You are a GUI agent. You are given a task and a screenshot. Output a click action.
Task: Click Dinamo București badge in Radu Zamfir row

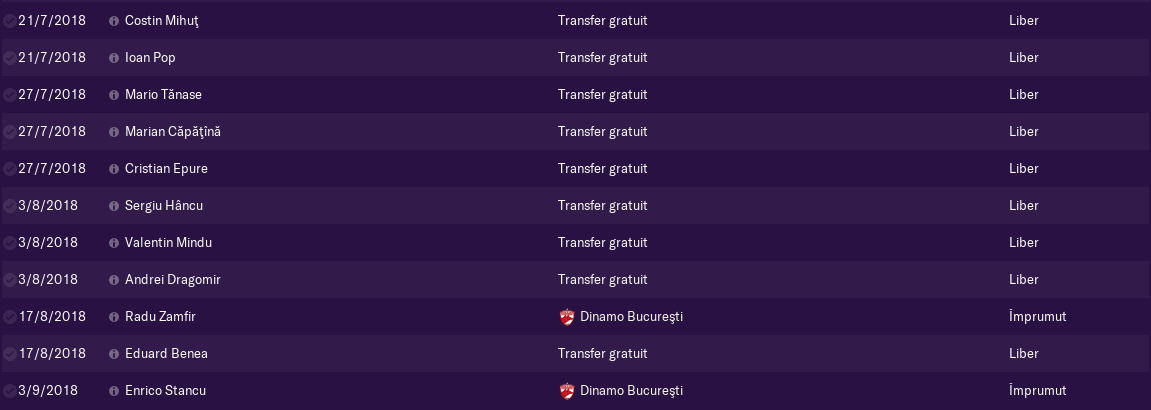566,317
